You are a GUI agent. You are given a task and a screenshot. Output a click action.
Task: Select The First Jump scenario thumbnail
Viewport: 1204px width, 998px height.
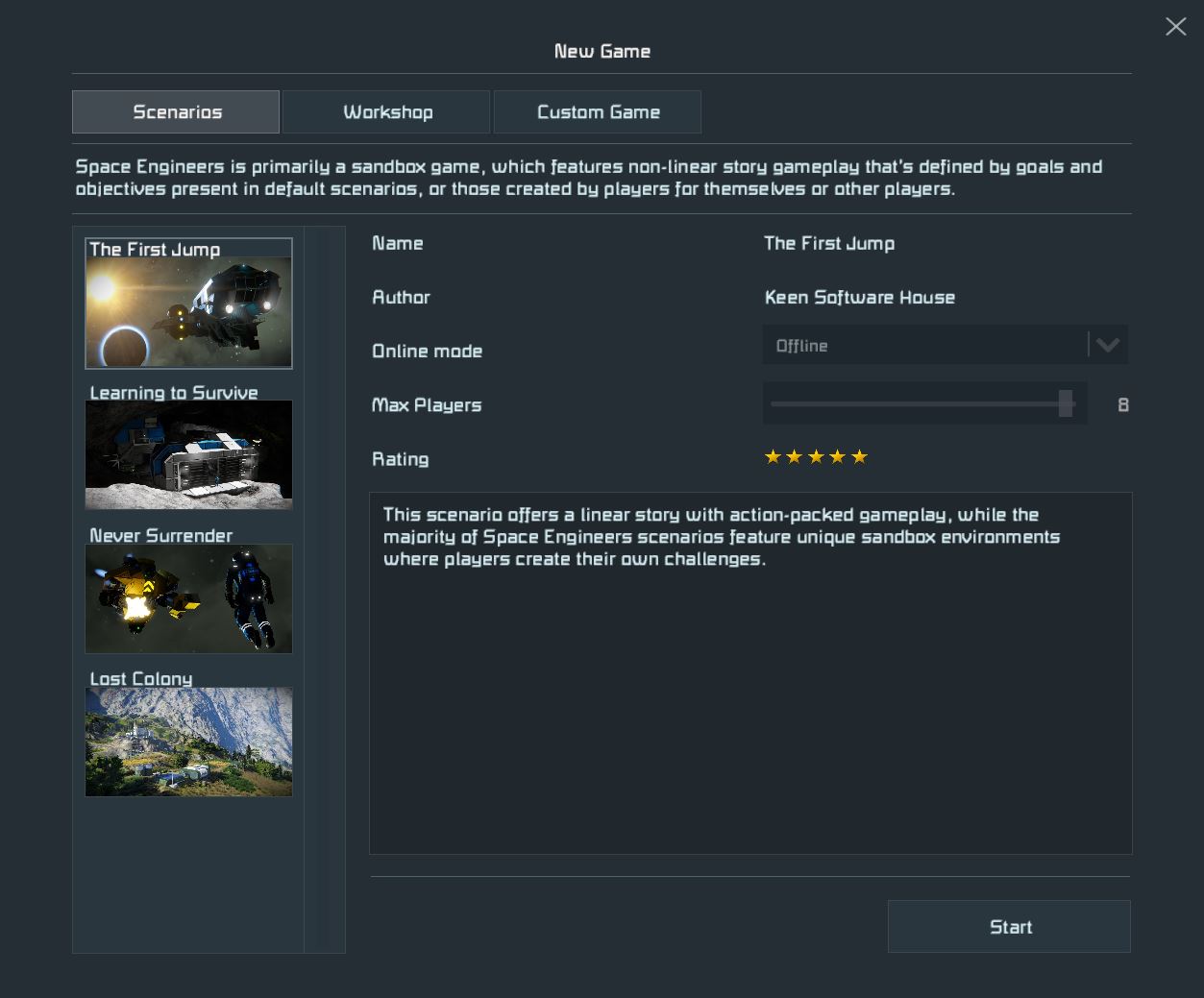point(188,304)
